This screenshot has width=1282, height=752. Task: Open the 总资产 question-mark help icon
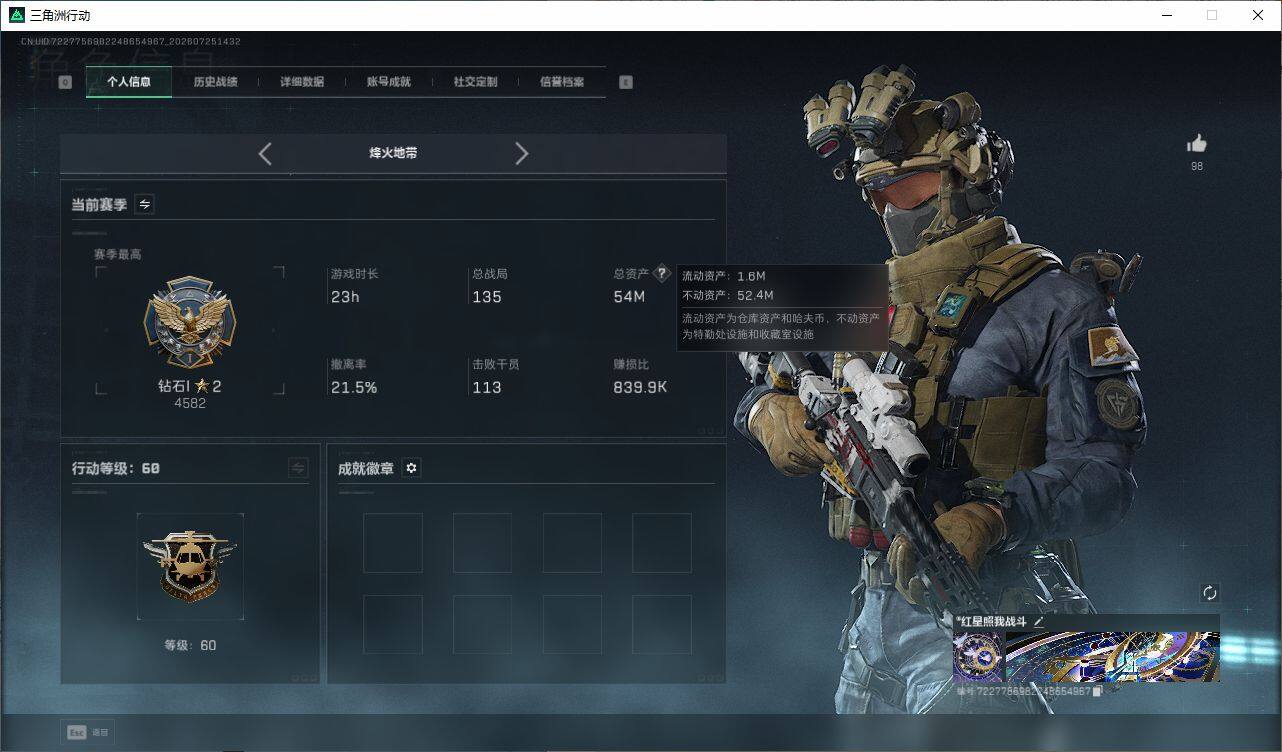point(661,273)
